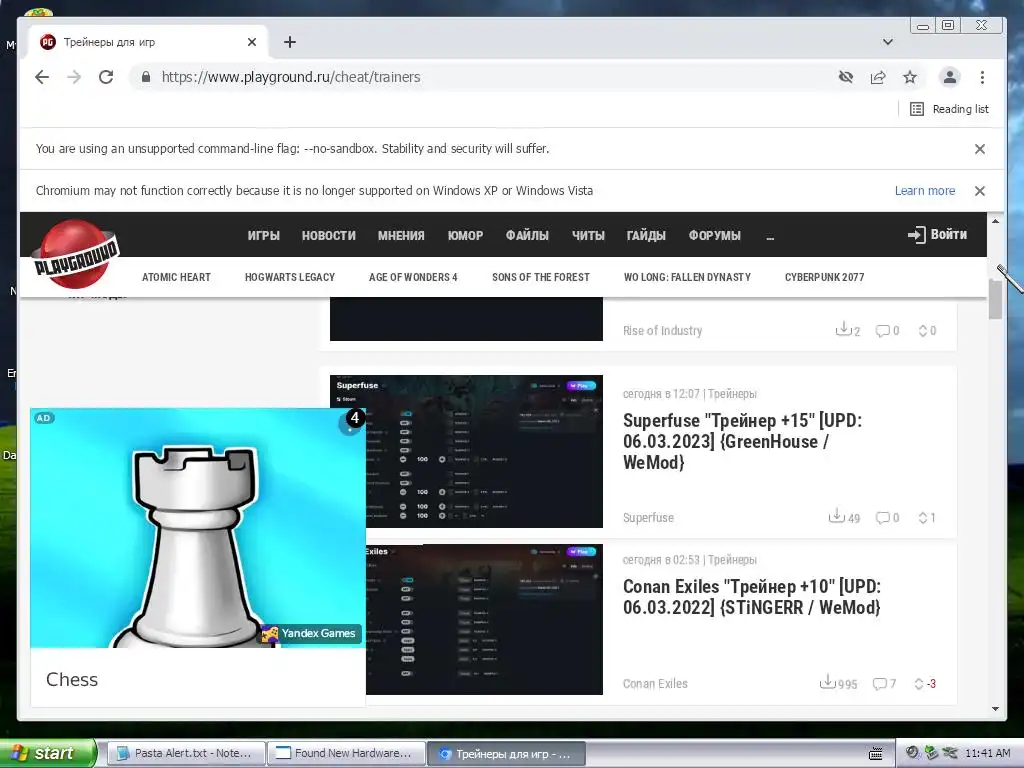The image size is (1024, 768).
Task: Click the Playground logo
Action: pos(76,255)
